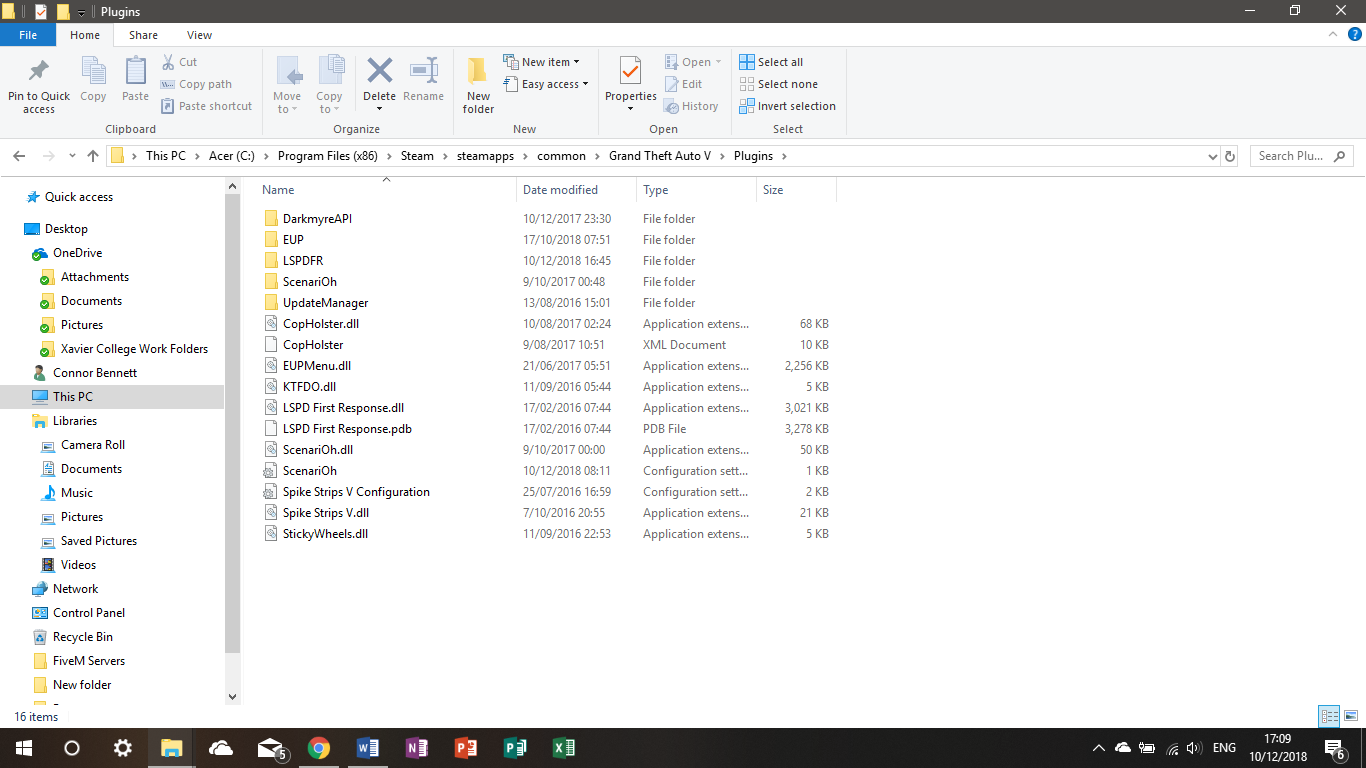Image resolution: width=1366 pixels, height=768 pixels.
Task: Click the Edit ribbon button
Action: click(684, 84)
